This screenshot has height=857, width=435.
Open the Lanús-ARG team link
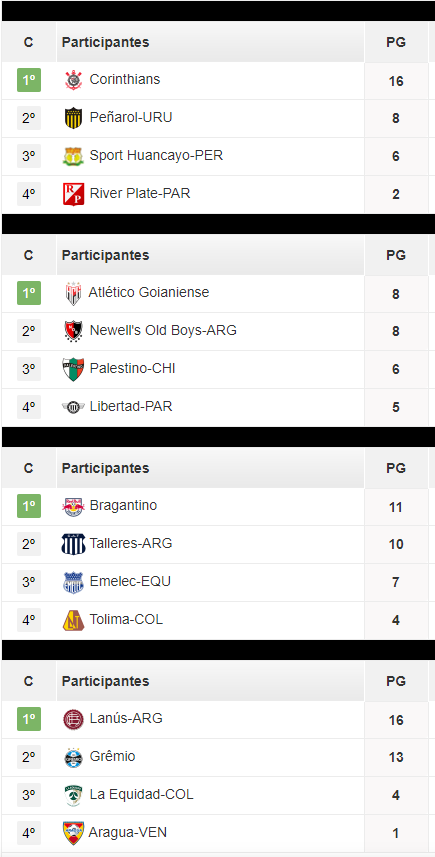[126, 718]
